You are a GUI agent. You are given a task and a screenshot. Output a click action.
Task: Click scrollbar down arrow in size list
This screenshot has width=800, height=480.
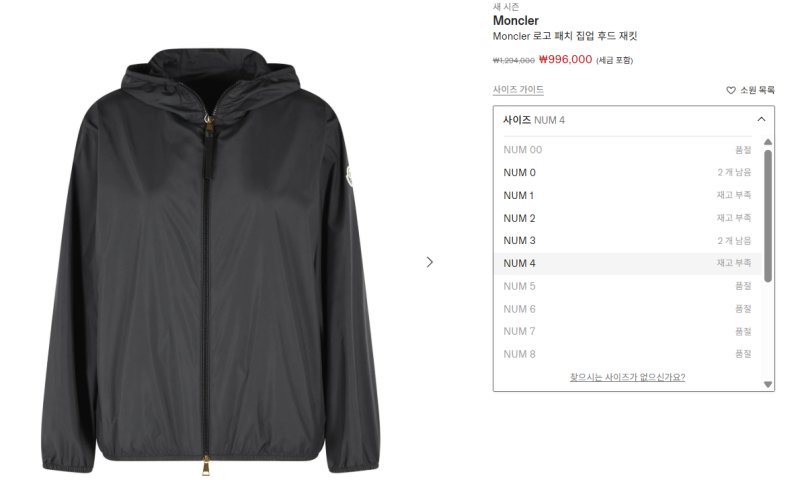[768, 385]
